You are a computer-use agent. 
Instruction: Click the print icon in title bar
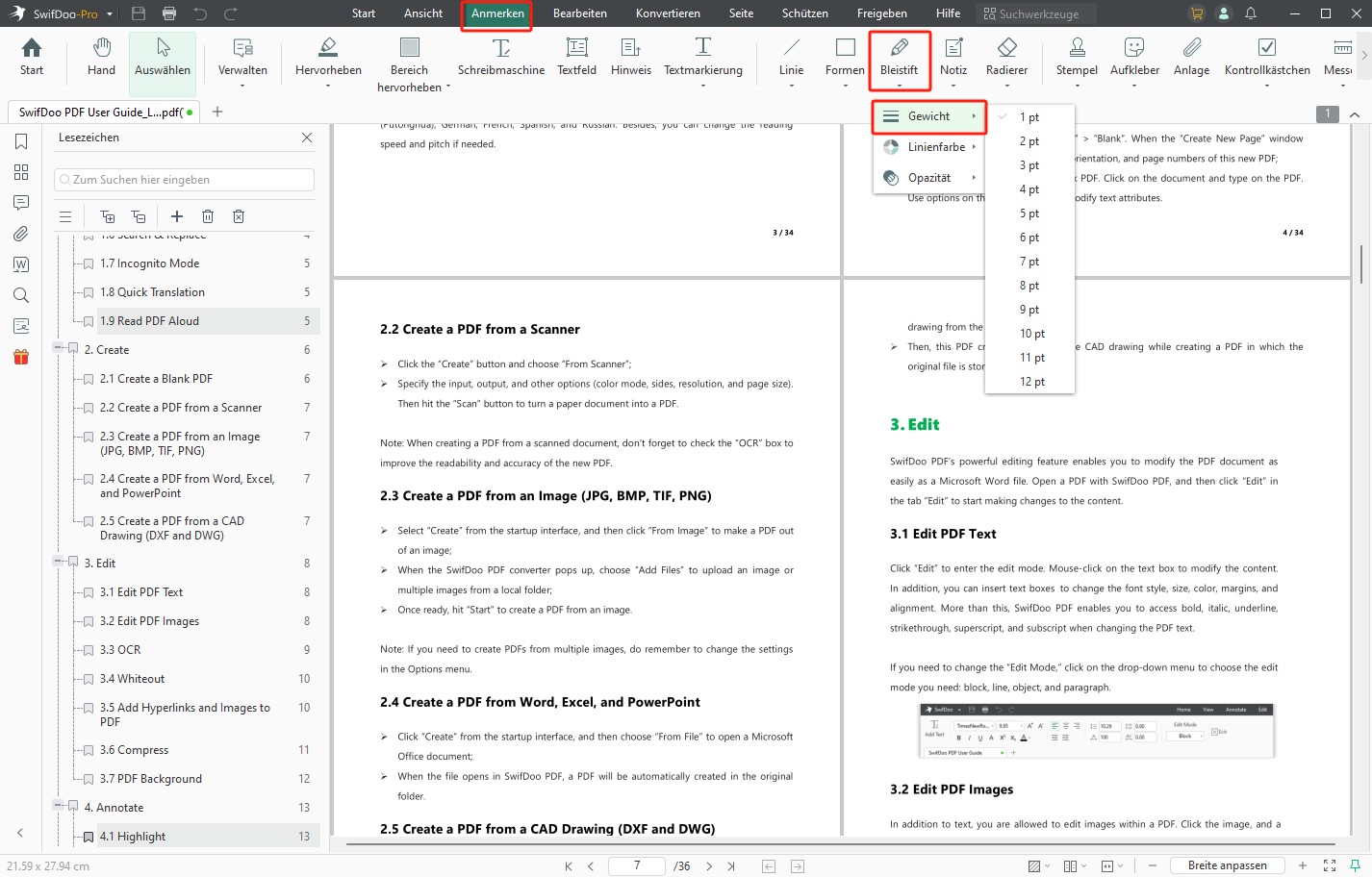coord(169,13)
